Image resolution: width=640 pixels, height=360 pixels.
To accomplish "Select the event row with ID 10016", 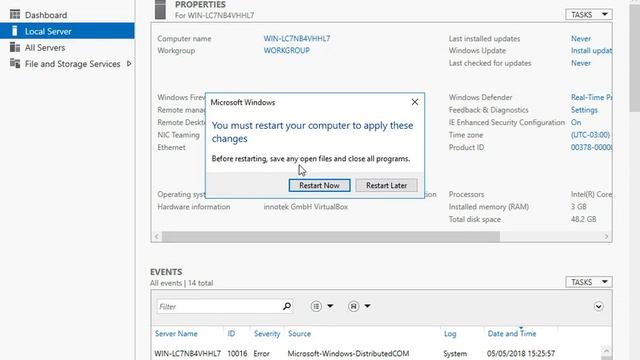I will pos(376,353).
